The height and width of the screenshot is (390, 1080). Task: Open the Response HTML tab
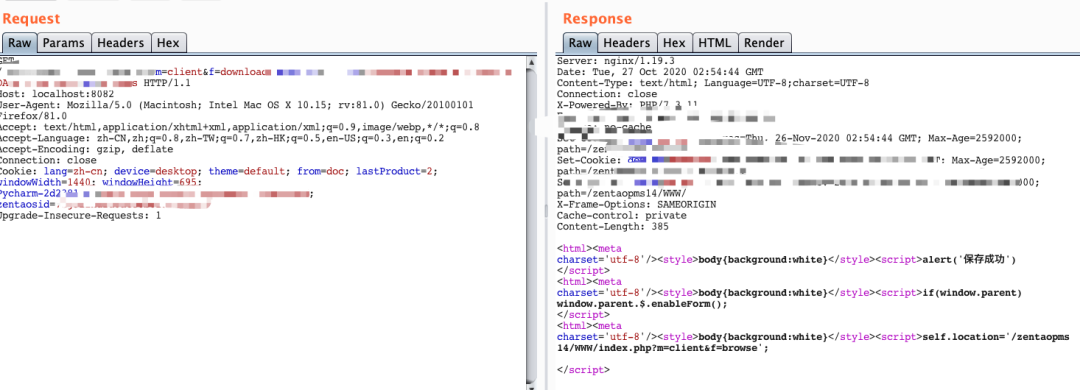pyautogui.click(x=715, y=43)
